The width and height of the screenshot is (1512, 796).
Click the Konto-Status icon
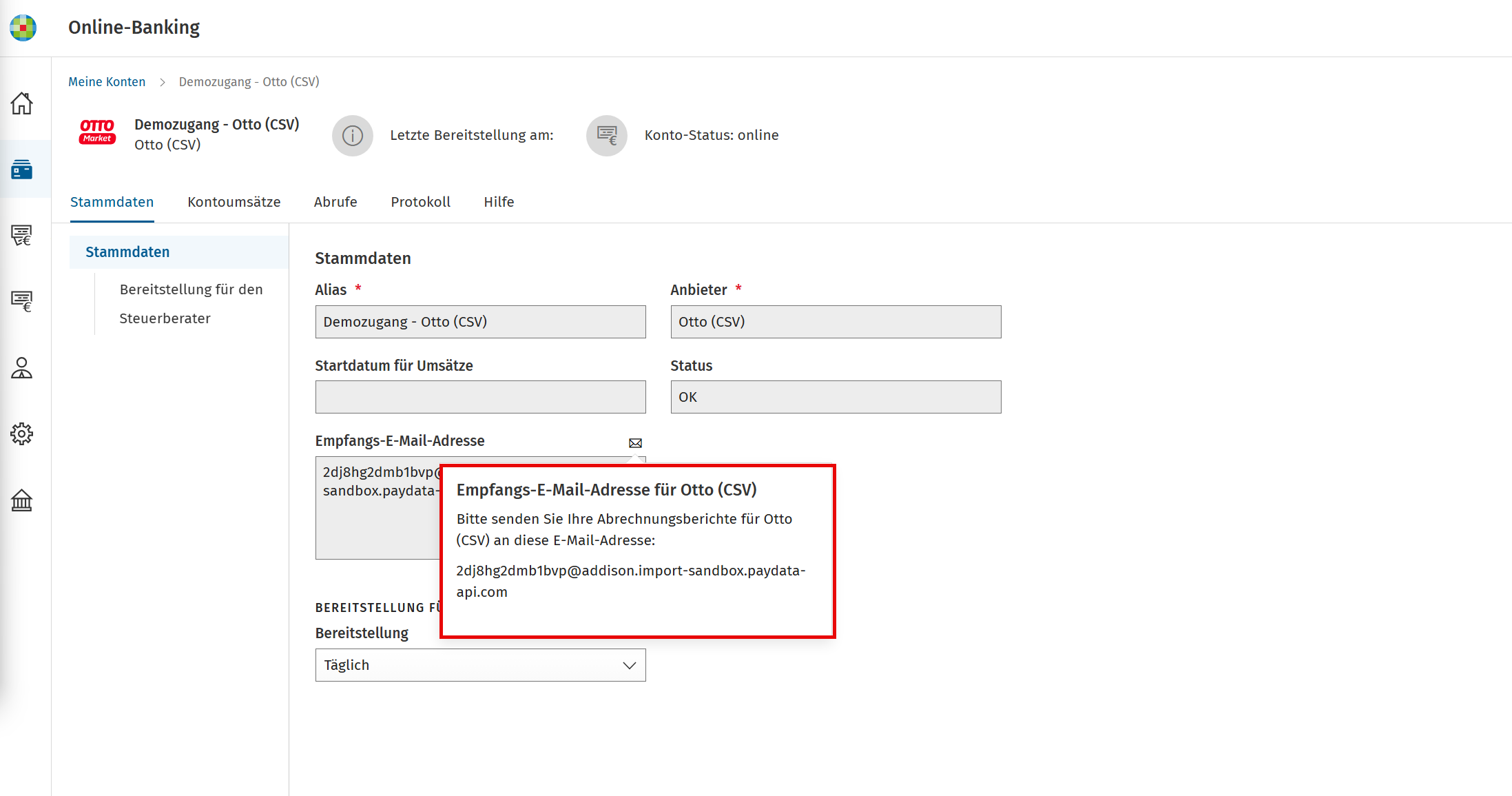(x=607, y=136)
